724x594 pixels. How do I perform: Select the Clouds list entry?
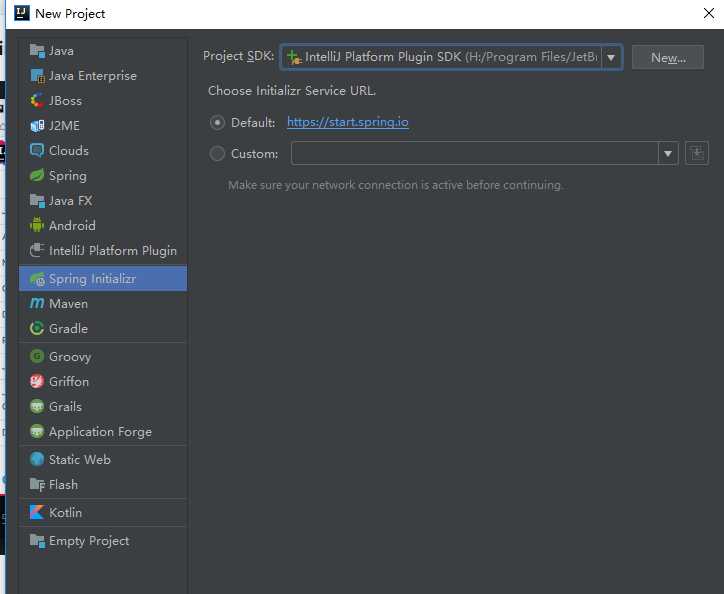[103, 150]
